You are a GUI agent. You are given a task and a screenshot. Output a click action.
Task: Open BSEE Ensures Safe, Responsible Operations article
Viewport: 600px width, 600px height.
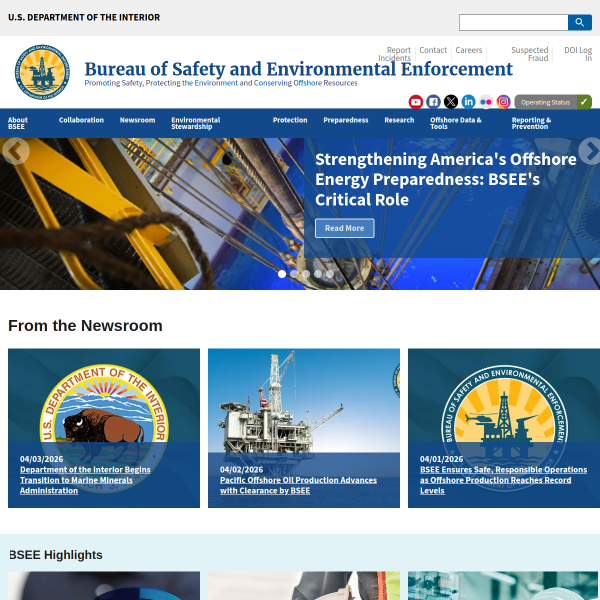(x=503, y=480)
